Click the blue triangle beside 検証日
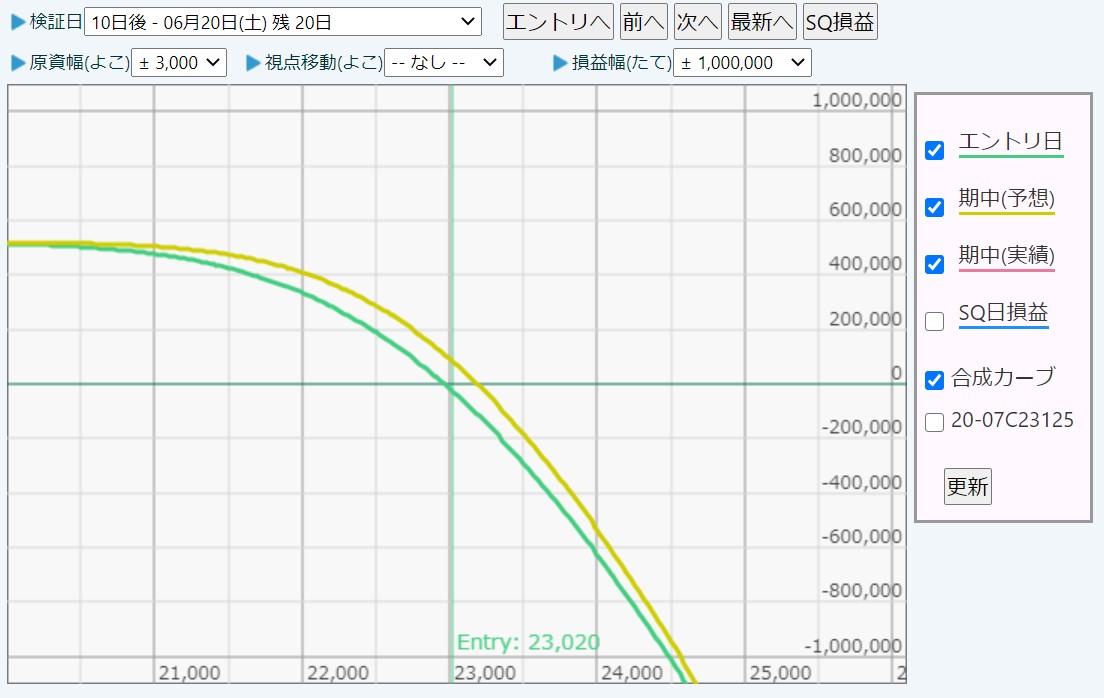 click(18, 22)
